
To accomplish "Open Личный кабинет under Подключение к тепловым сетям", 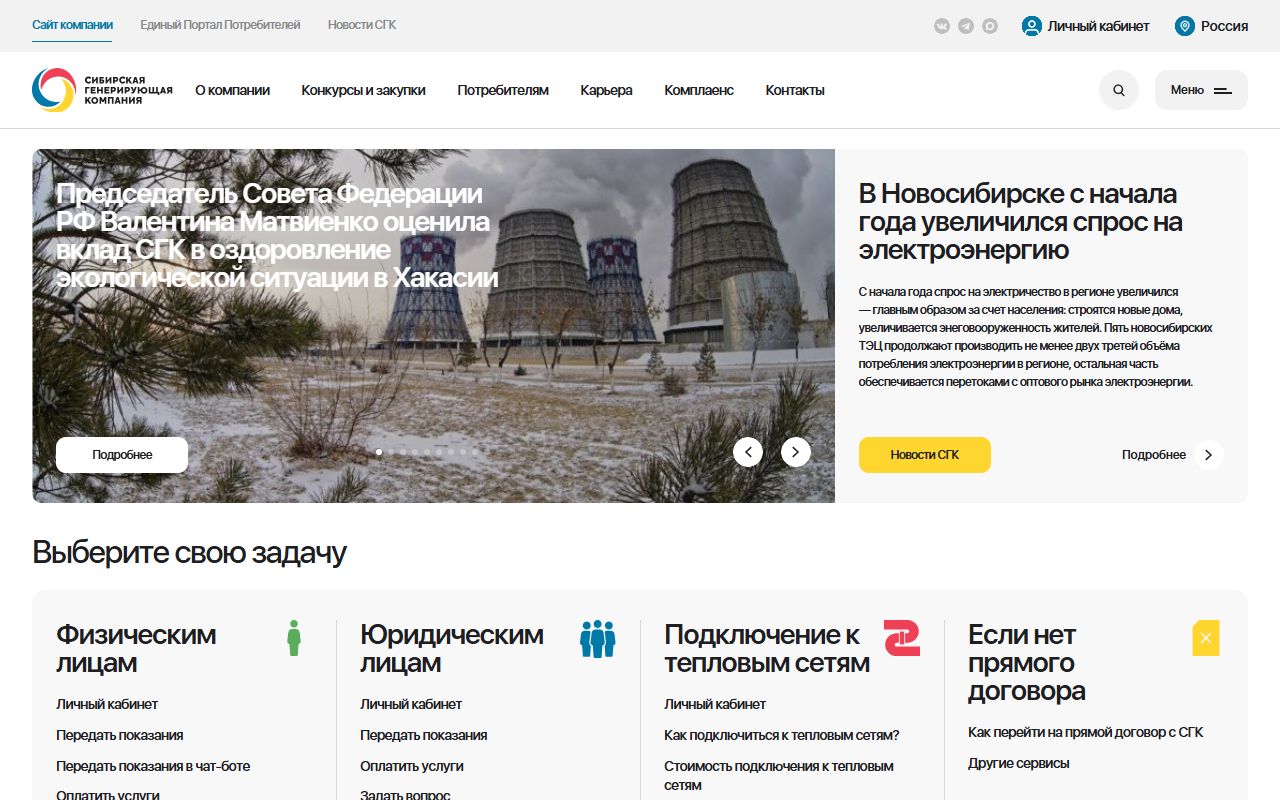I will tap(715, 704).
